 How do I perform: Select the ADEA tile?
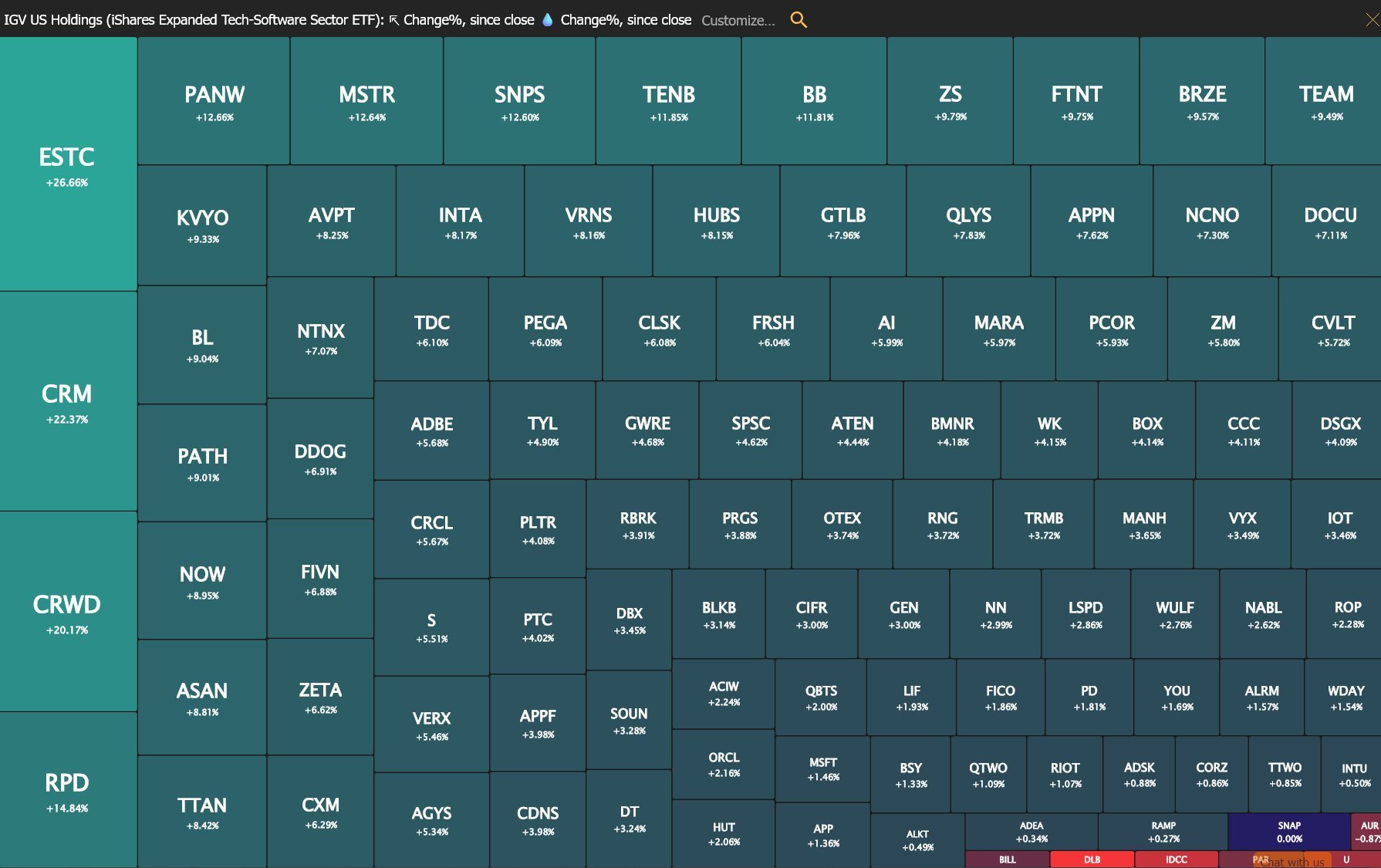click(x=1031, y=832)
